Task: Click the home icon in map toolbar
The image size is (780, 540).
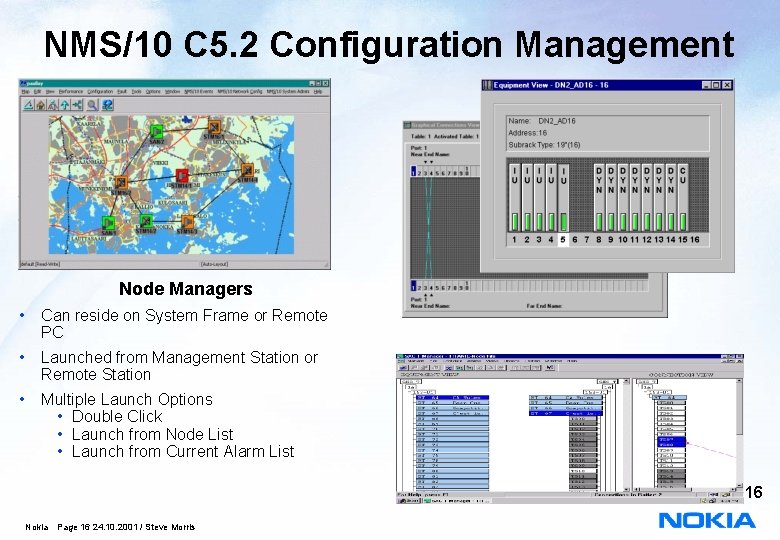Action: pyautogui.click(x=41, y=104)
